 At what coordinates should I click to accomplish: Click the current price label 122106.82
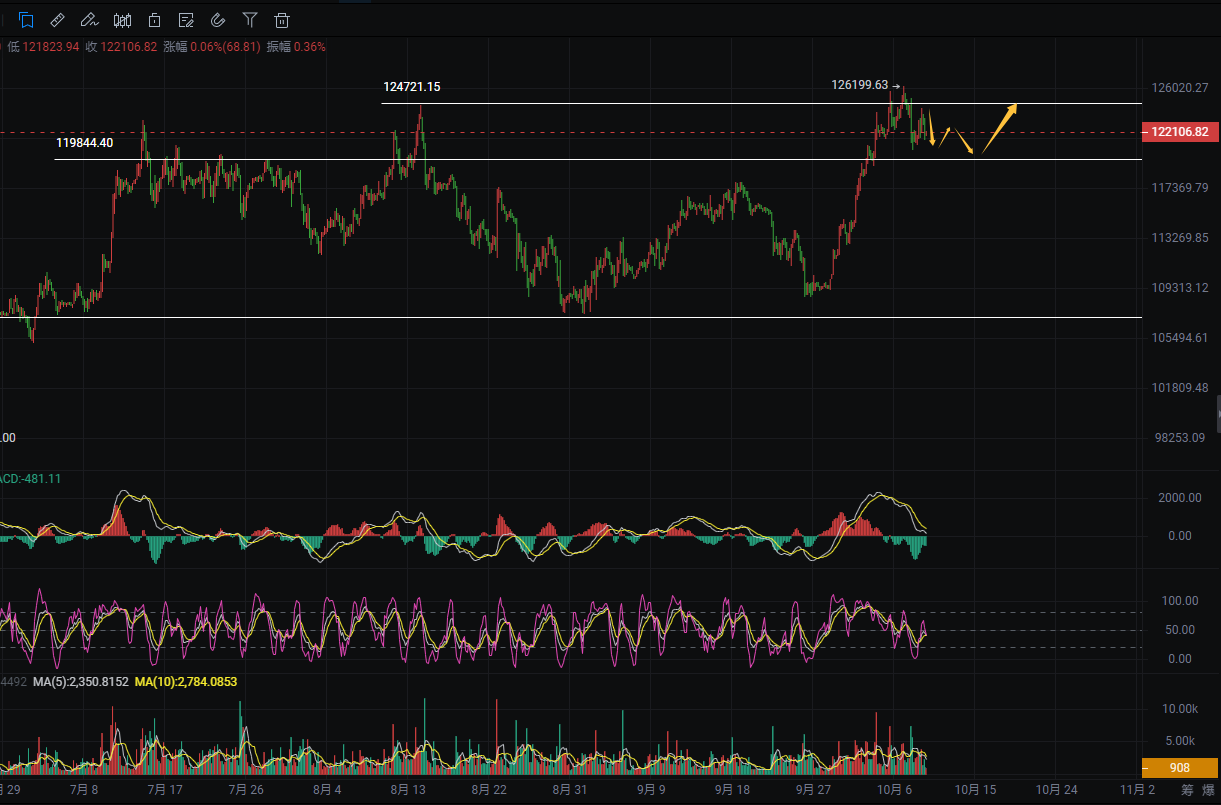(x=1179, y=132)
